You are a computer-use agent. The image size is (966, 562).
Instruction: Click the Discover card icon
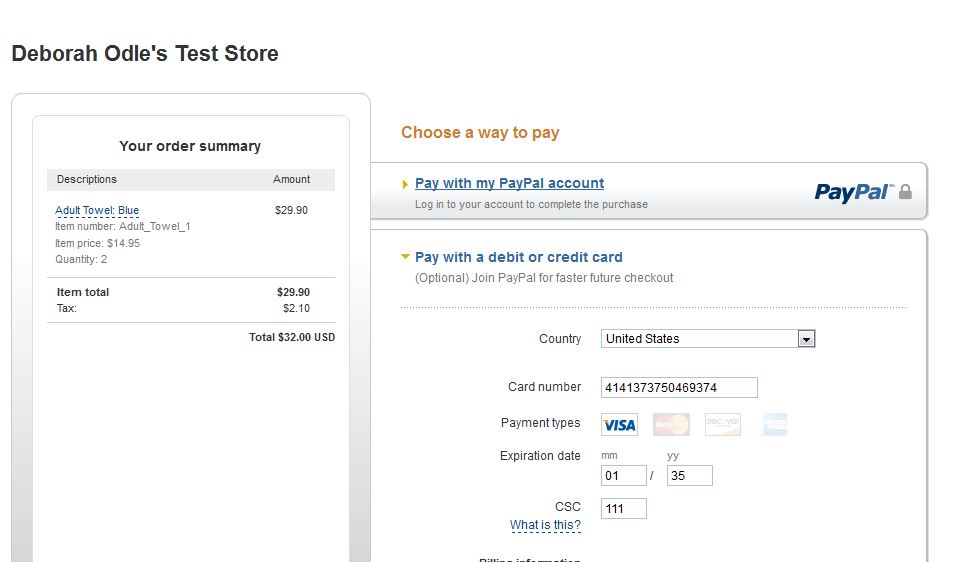[722, 425]
